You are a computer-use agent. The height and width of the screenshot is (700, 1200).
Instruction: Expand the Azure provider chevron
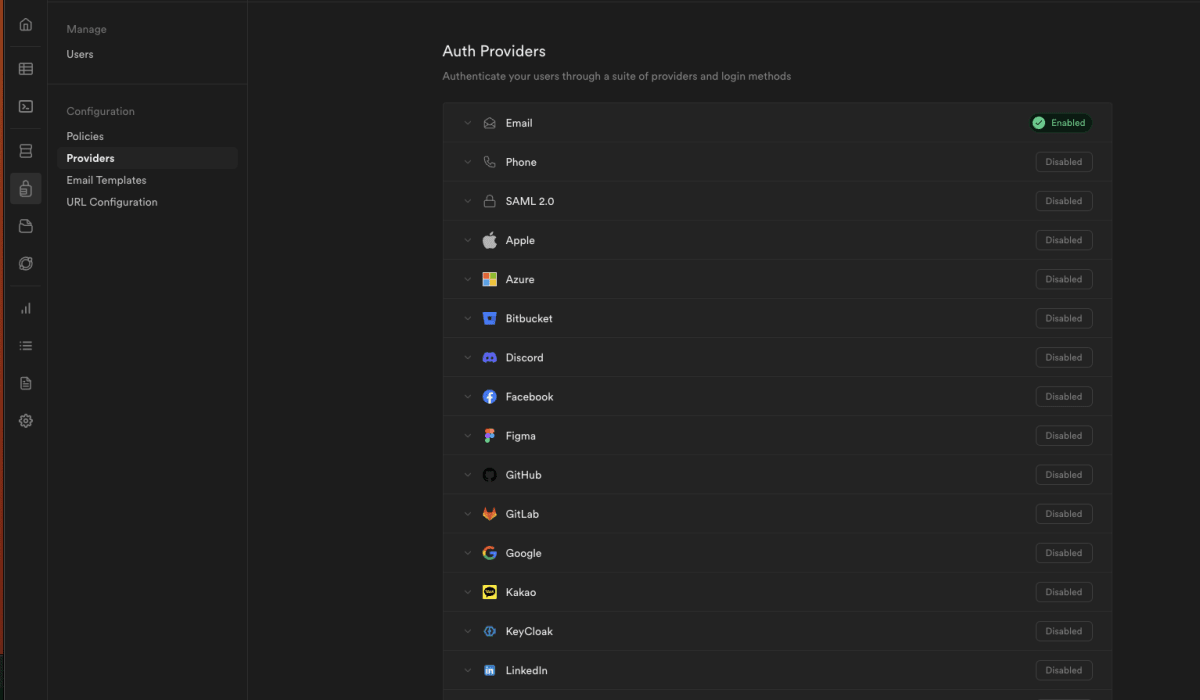[x=467, y=279]
